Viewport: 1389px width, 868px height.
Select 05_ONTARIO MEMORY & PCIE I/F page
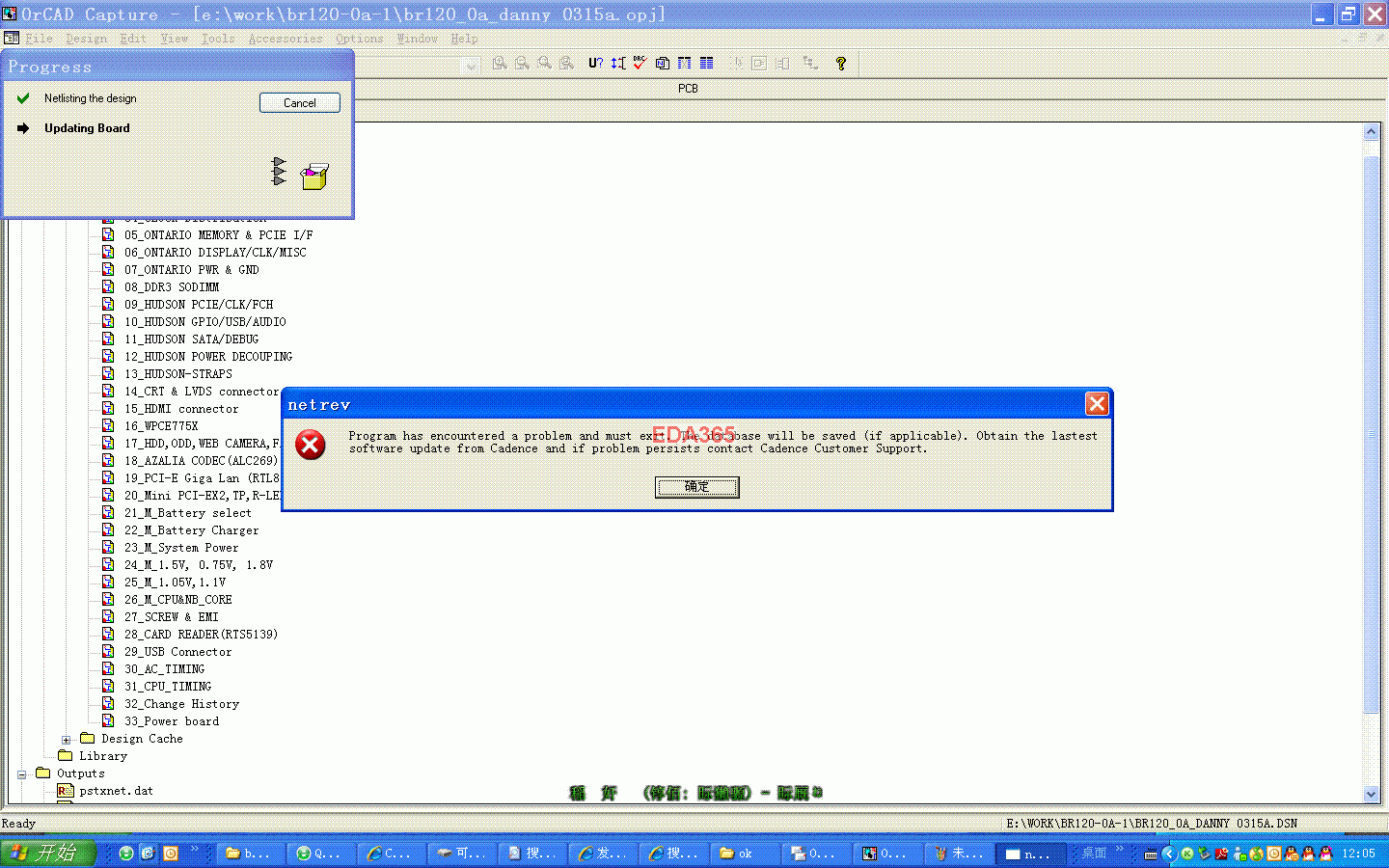(218, 234)
